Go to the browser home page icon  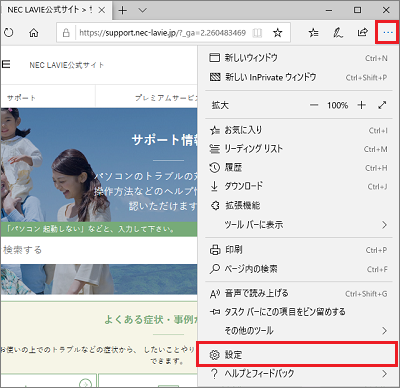pos(33,33)
